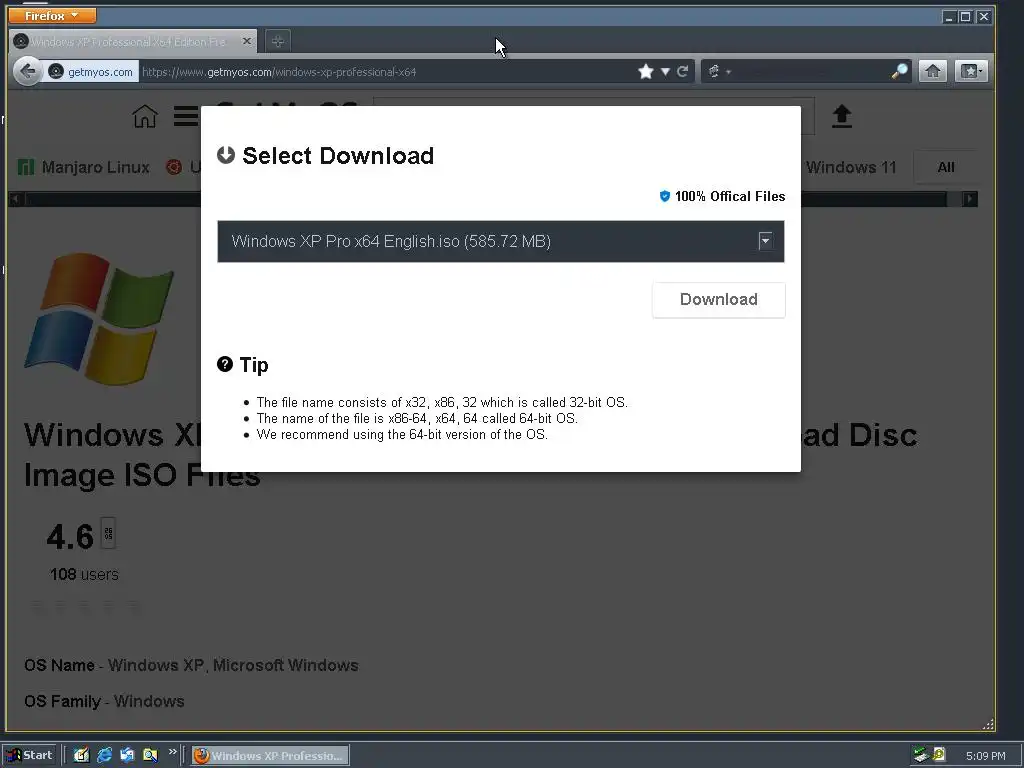Open the Windows XP Pro x64 English.iso dropdown
1024x768 pixels.
click(500, 242)
